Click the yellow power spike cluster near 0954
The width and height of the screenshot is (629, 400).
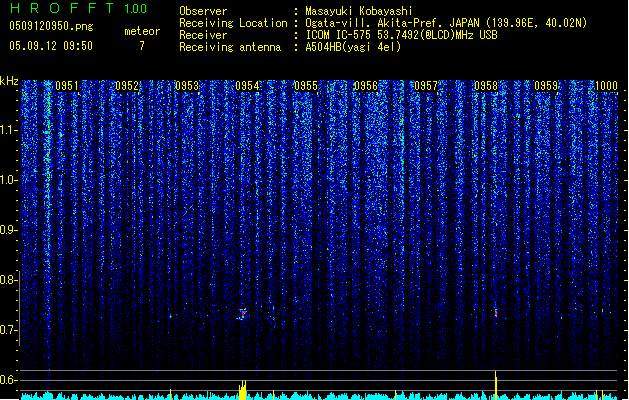[242, 390]
